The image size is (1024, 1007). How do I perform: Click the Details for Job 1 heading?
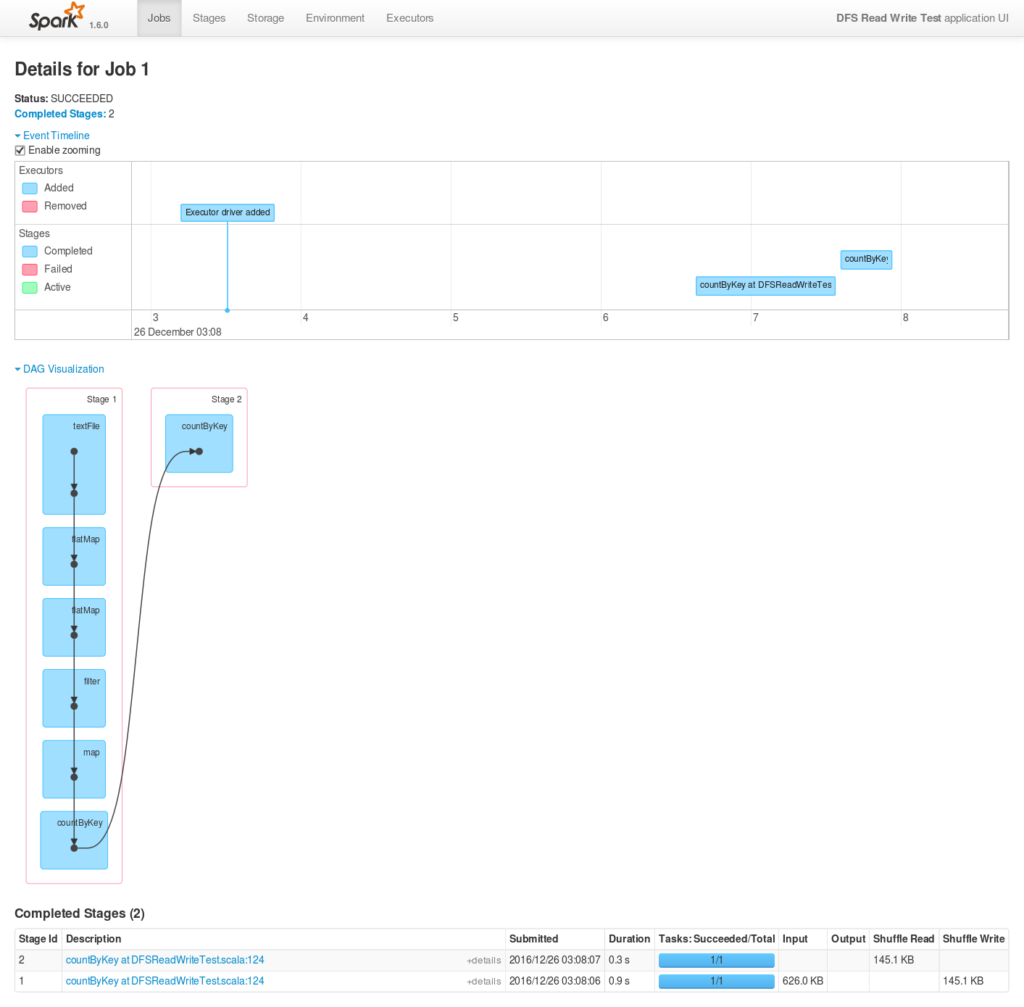[82, 69]
